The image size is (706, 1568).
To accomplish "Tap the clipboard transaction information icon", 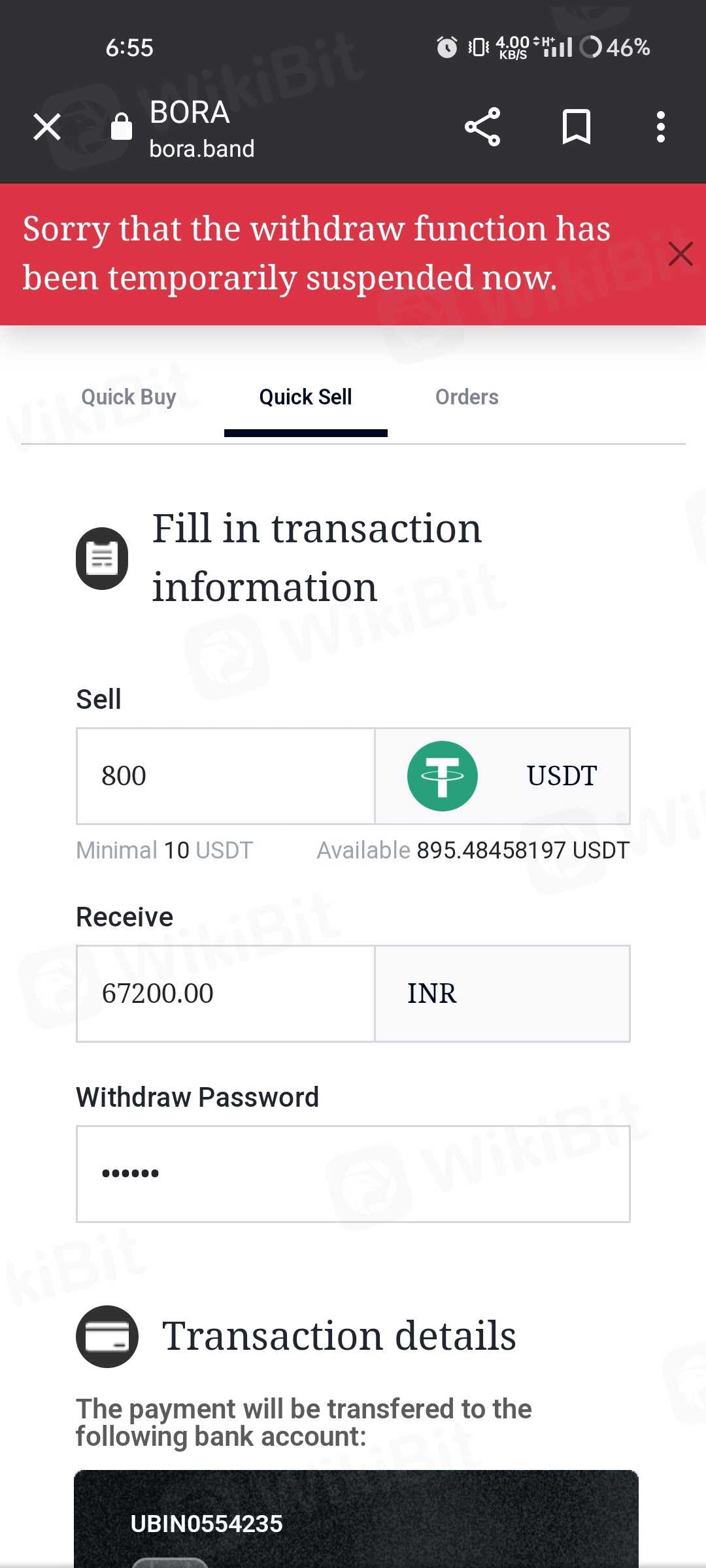I will 102,559.
